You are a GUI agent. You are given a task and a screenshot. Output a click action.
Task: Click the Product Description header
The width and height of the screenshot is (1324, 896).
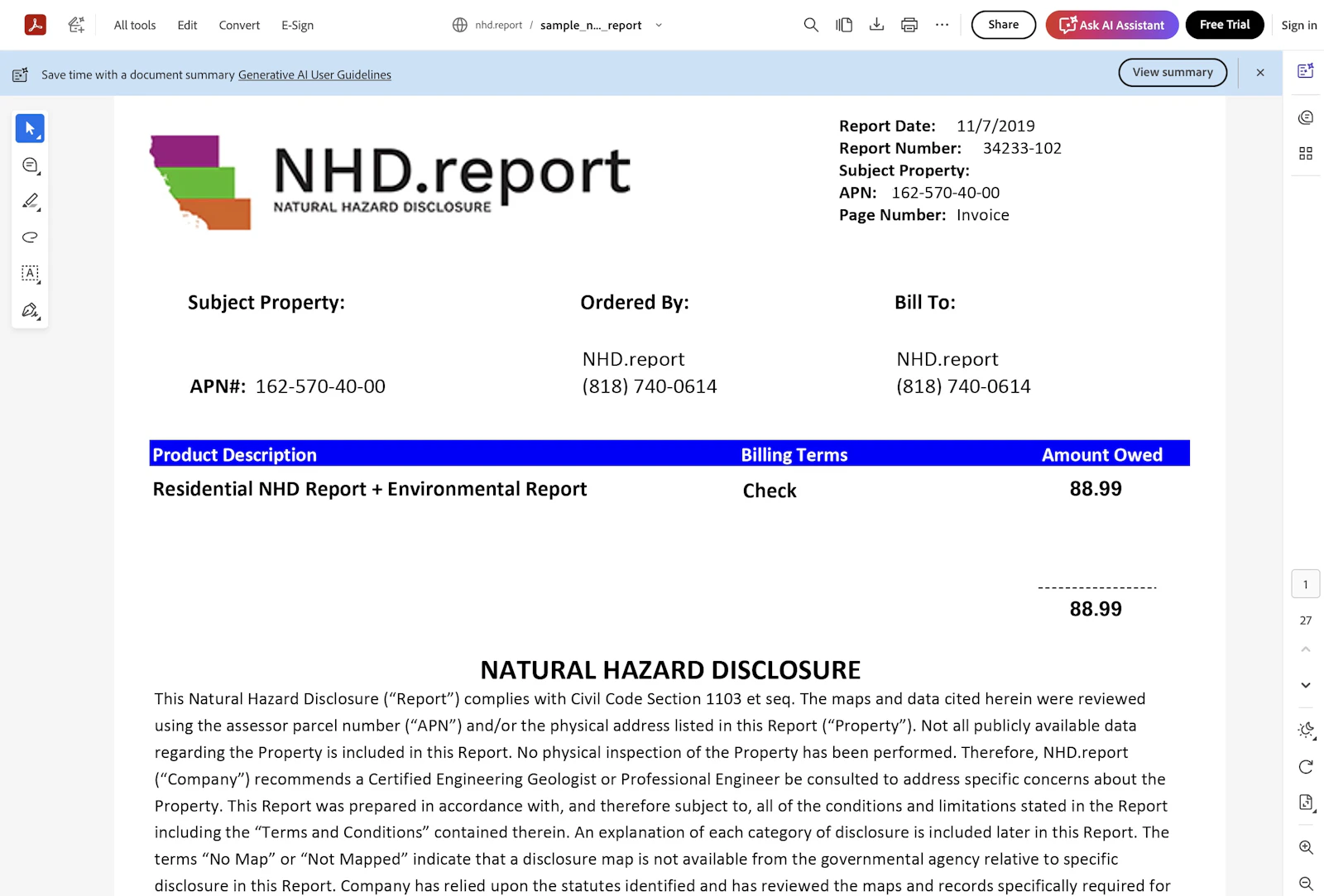[x=235, y=454]
